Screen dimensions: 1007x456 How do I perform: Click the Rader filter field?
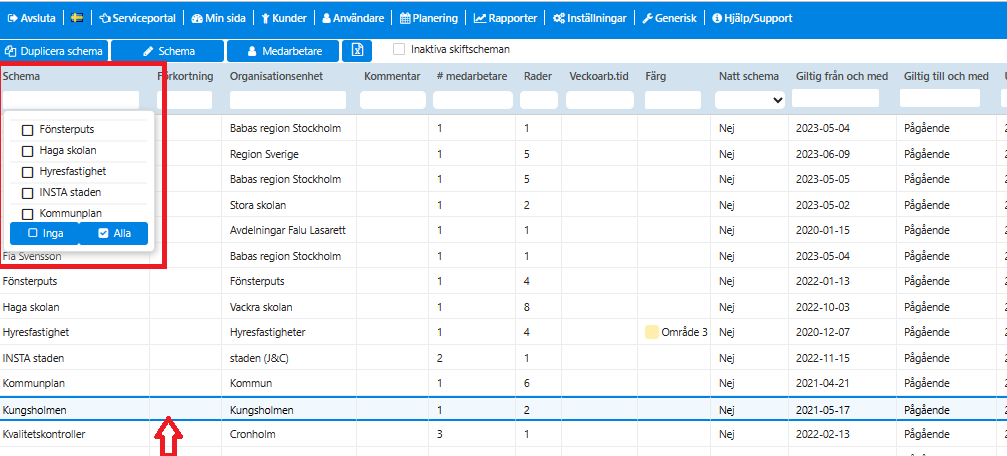pyautogui.click(x=539, y=100)
